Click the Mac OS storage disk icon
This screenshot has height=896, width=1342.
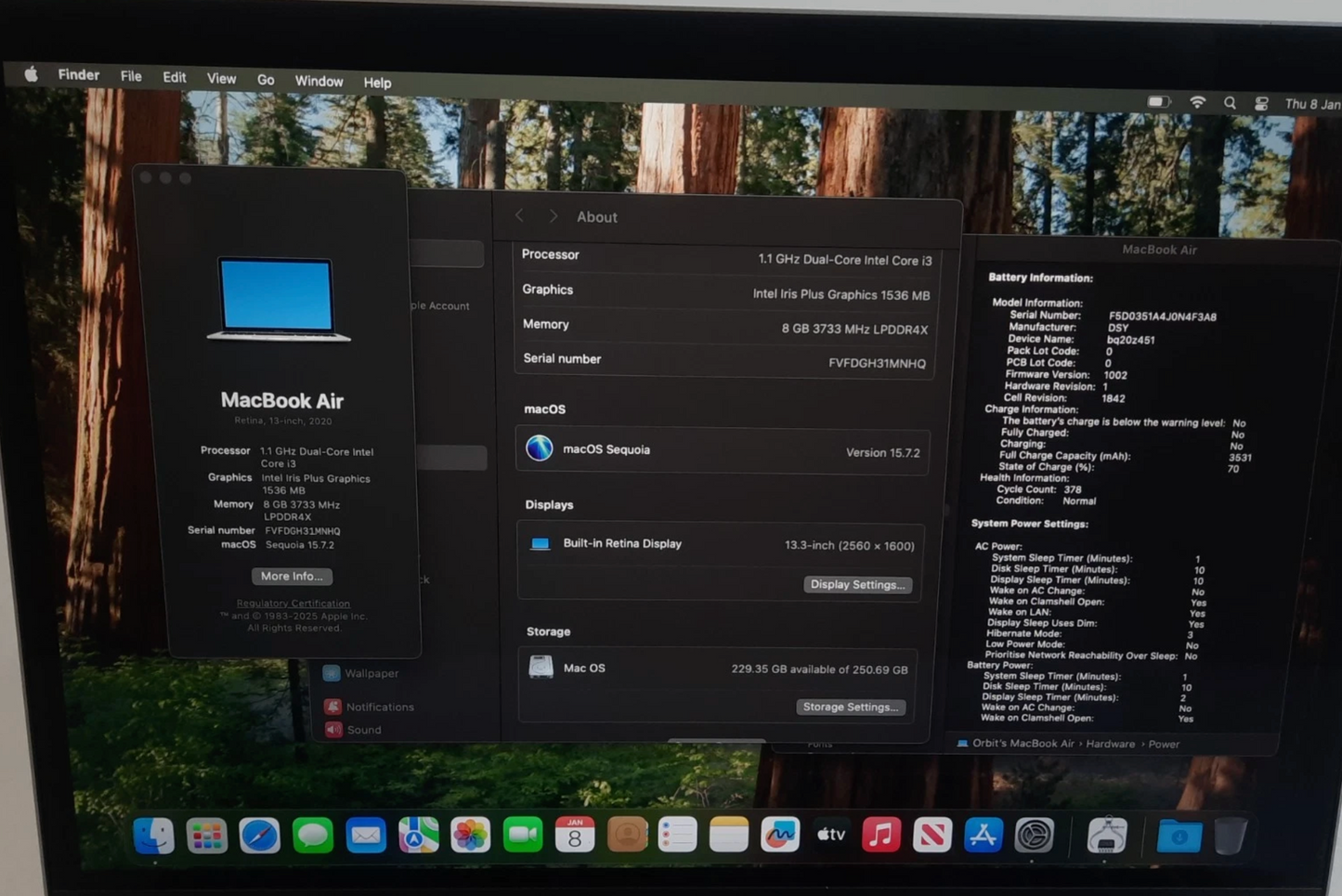click(x=541, y=667)
